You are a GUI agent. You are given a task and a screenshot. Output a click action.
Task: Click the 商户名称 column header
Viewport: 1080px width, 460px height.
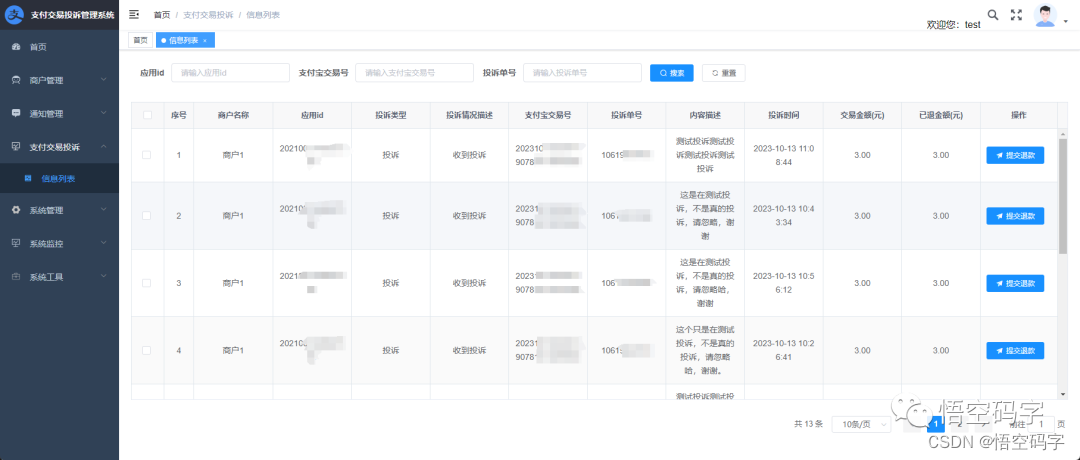click(233, 116)
